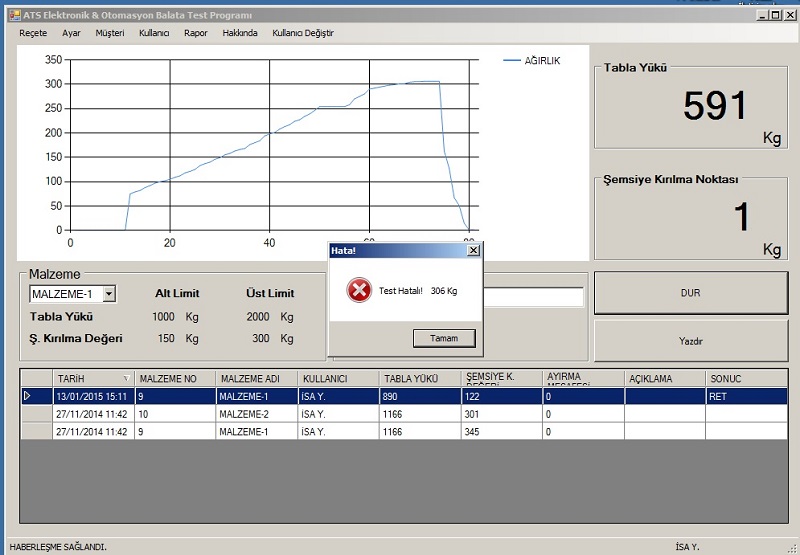Viewport: 800px width, 555px height.
Task: Click Kullanıcı Değiştir in the menu bar
Action: (303, 33)
